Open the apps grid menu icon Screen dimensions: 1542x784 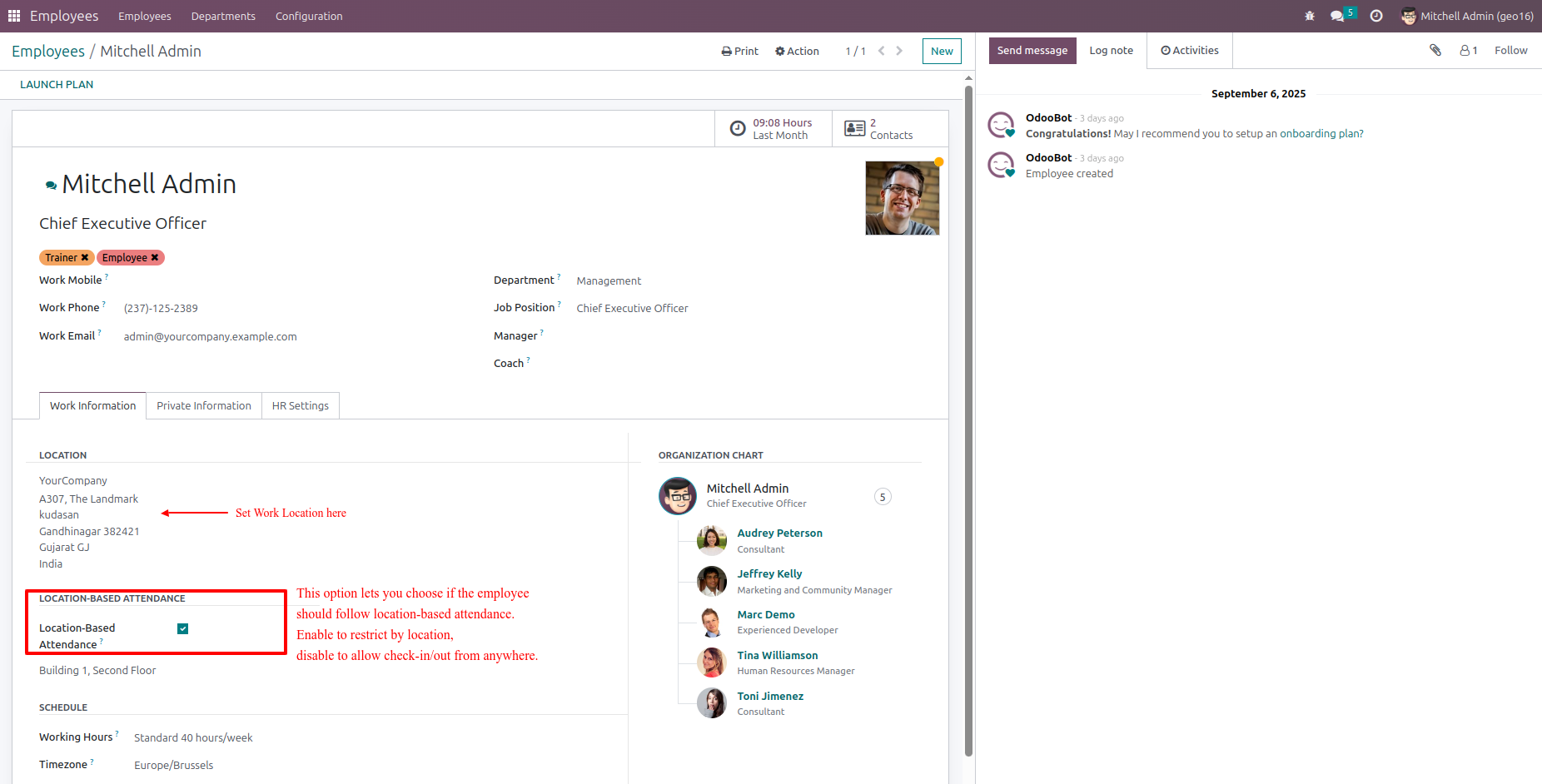coord(14,16)
